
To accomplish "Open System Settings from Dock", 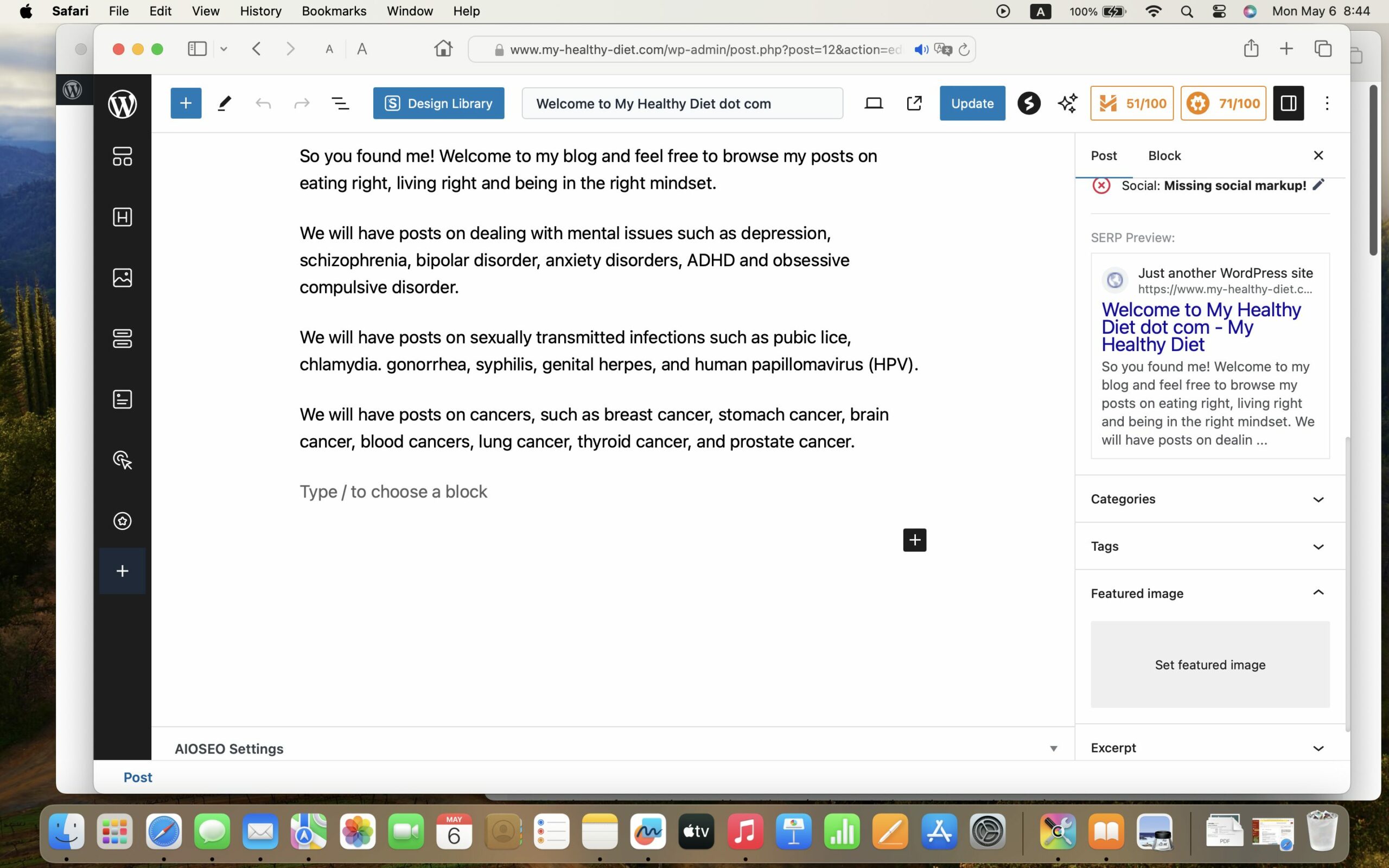I will pos(987,831).
